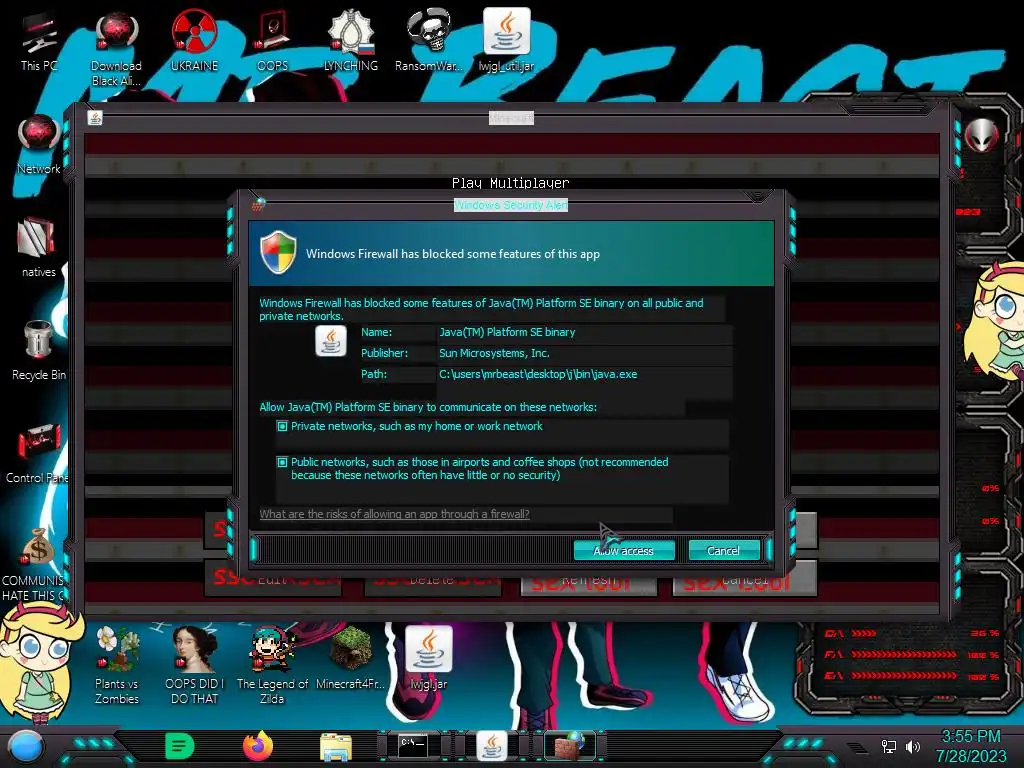
Task: Open the Control Panel desktop icon
Action: click(39, 453)
